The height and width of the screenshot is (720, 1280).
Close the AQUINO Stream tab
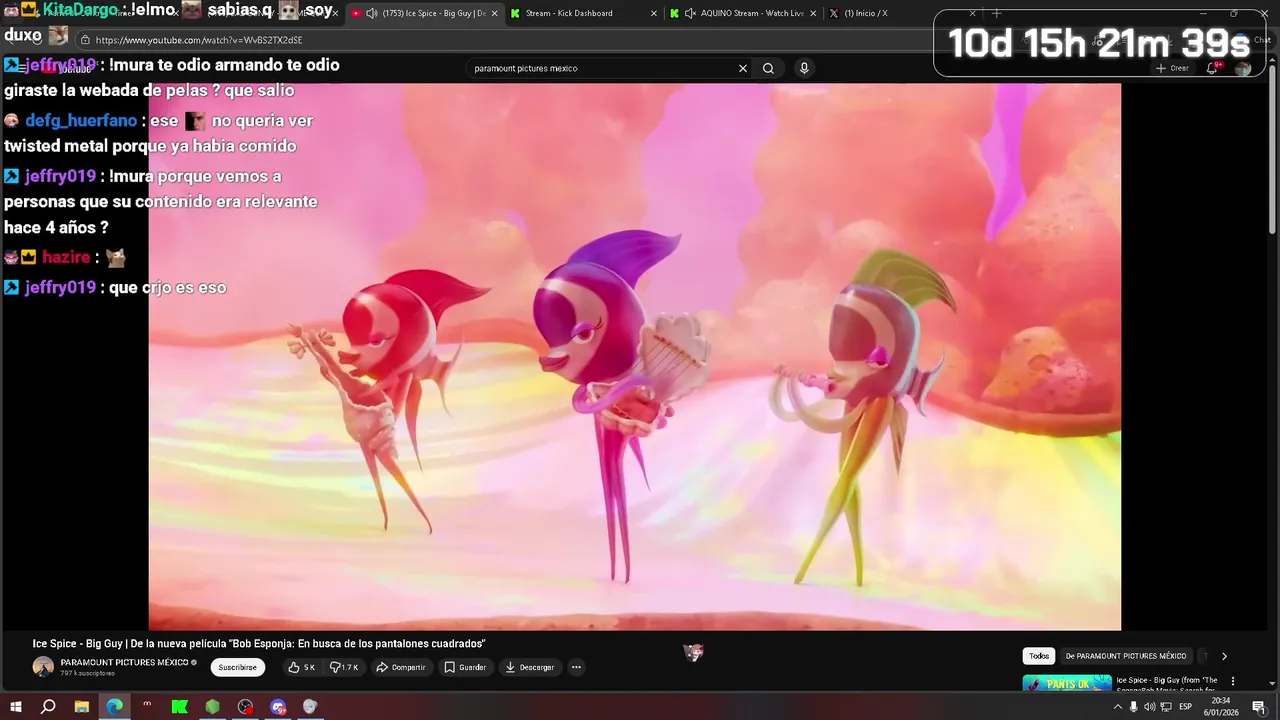click(813, 13)
